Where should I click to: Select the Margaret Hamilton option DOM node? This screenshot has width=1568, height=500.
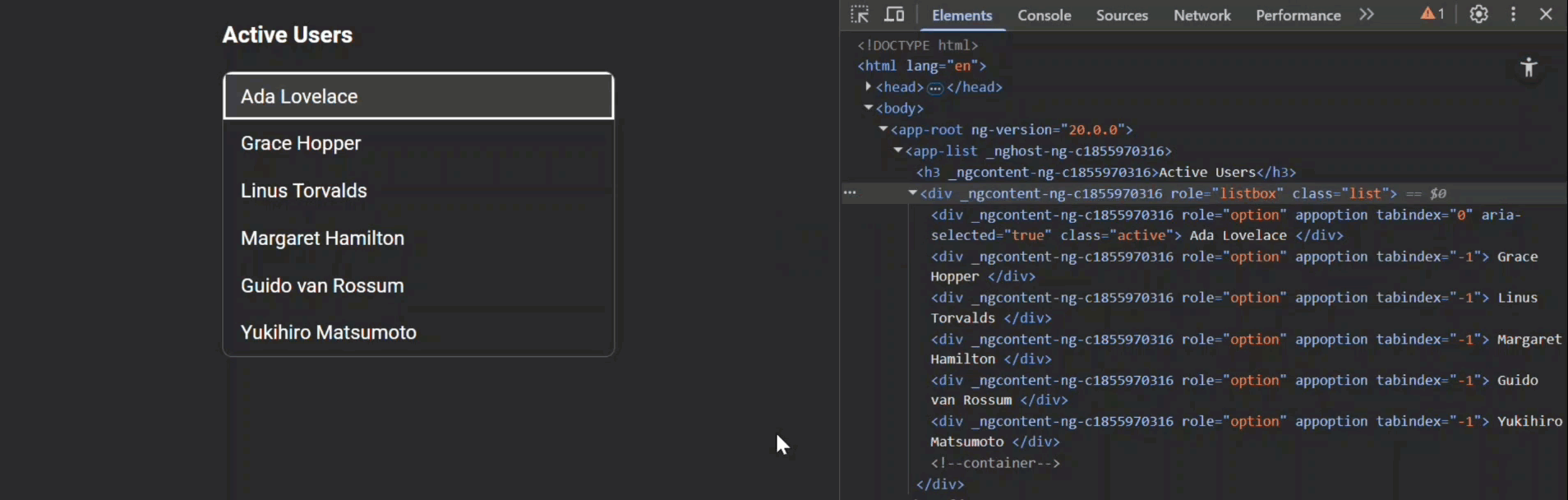1246,349
